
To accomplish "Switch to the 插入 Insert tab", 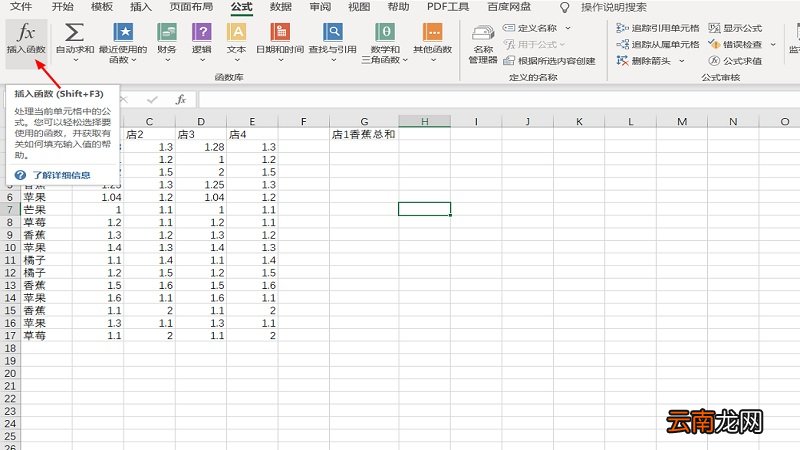I will click(141, 7).
